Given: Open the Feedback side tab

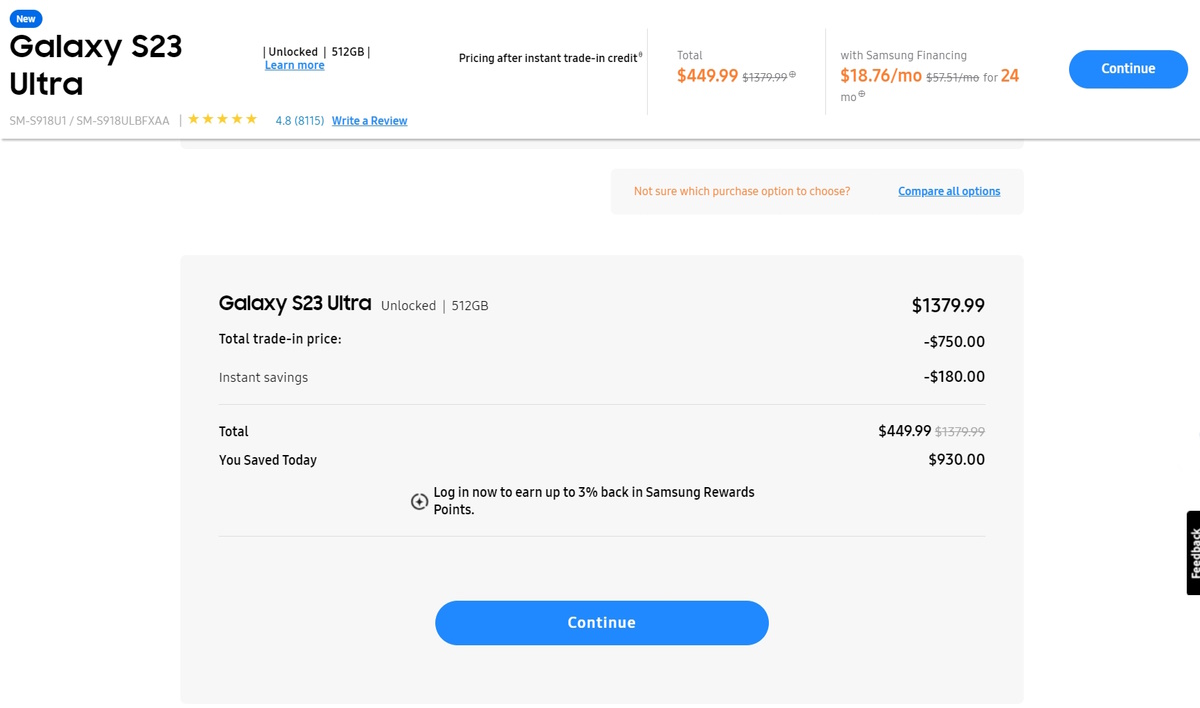Looking at the screenshot, I should [1193, 552].
